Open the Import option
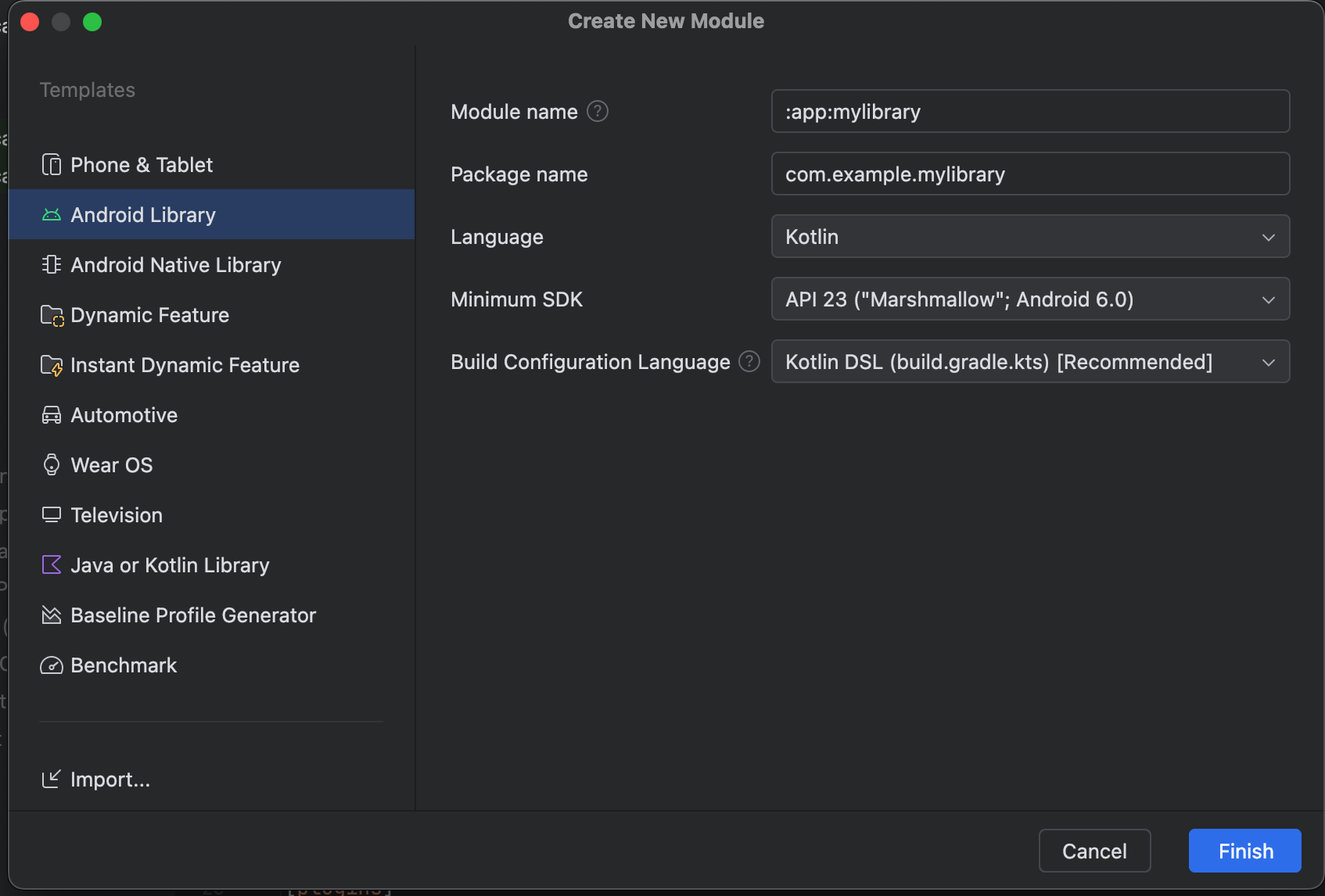The width and height of the screenshot is (1325, 896). pos(110,779)
